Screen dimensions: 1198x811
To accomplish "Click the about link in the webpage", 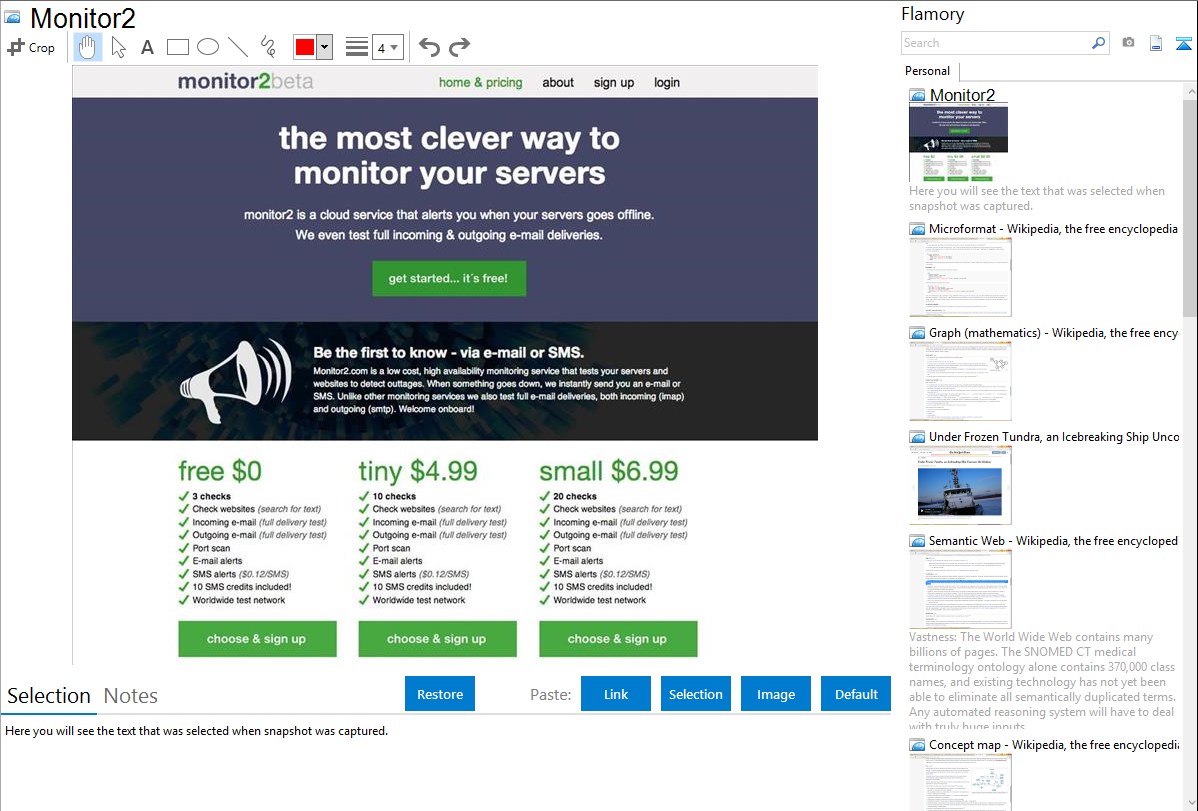I will (x=558, y=83).
